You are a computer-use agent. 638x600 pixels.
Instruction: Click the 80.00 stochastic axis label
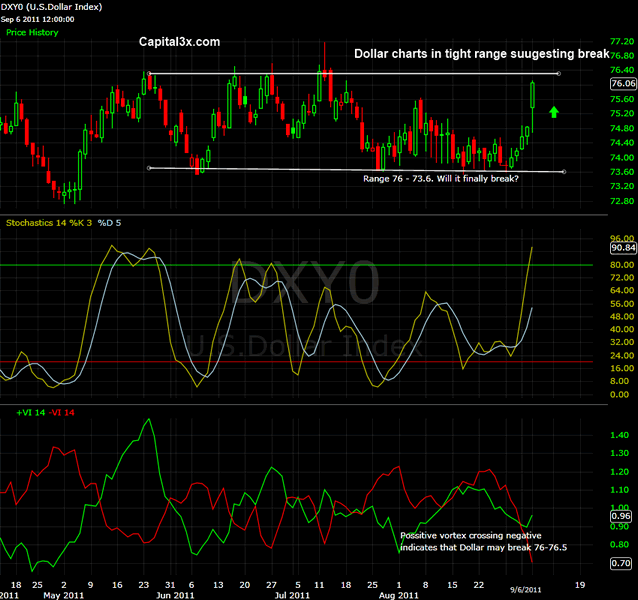pos(623,264)
